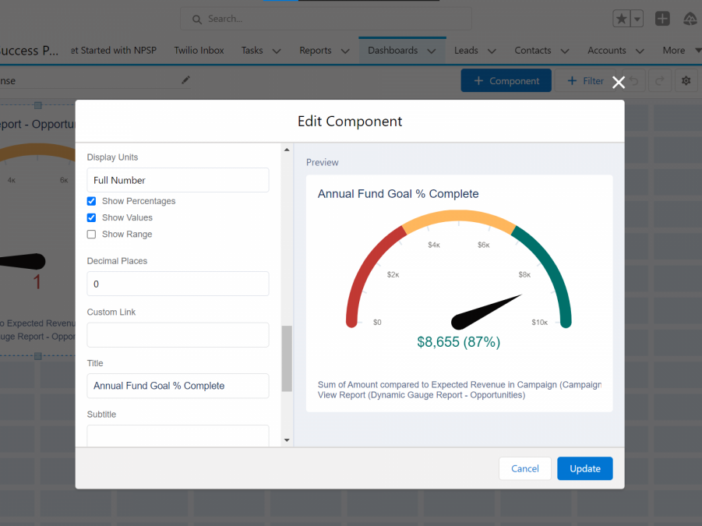
Task: Toggle the Show Percentages checkbox
Action: point(91,201)
